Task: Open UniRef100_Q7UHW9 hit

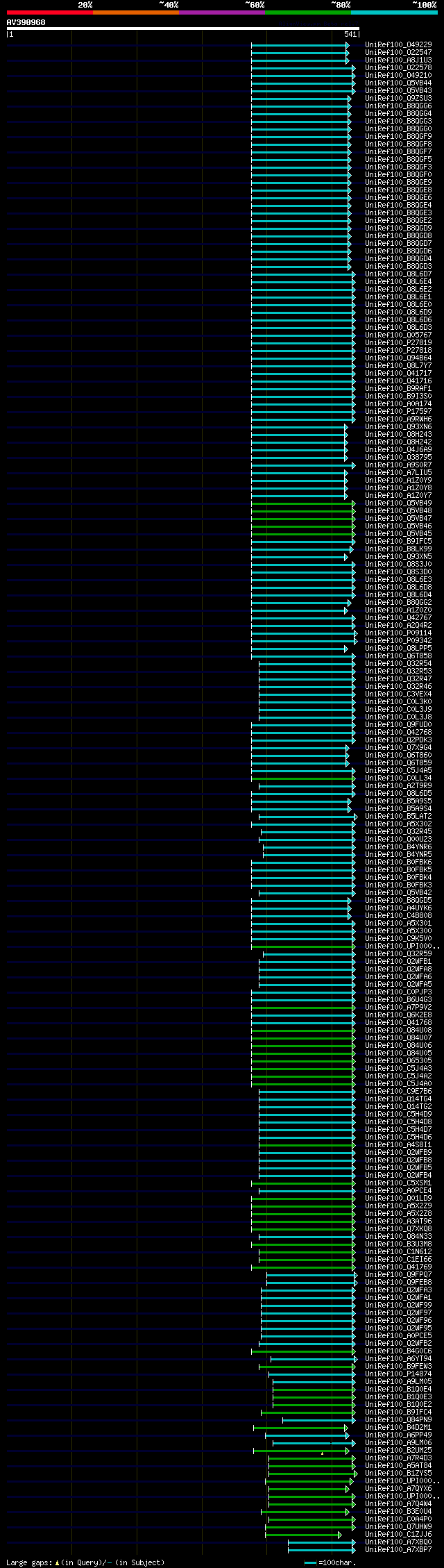Action: (398, 1527)
